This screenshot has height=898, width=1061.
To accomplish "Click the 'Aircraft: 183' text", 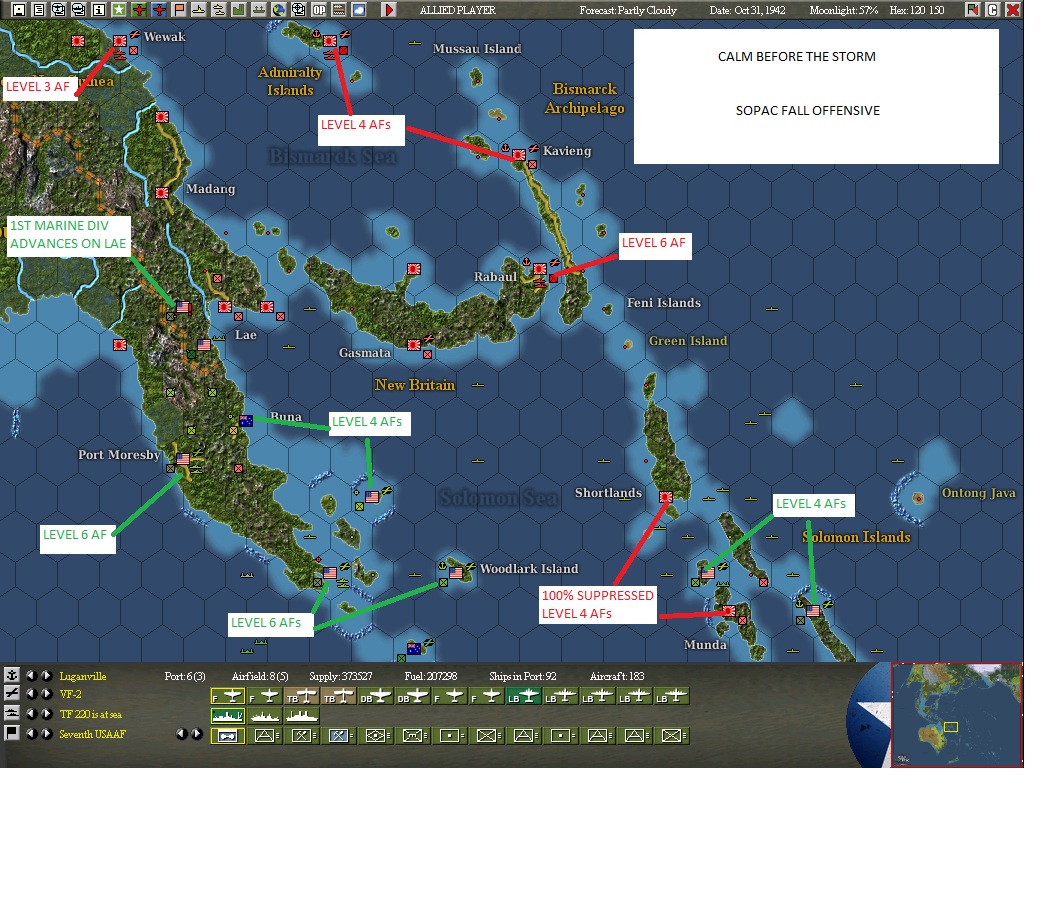I will tap(616, 676).
